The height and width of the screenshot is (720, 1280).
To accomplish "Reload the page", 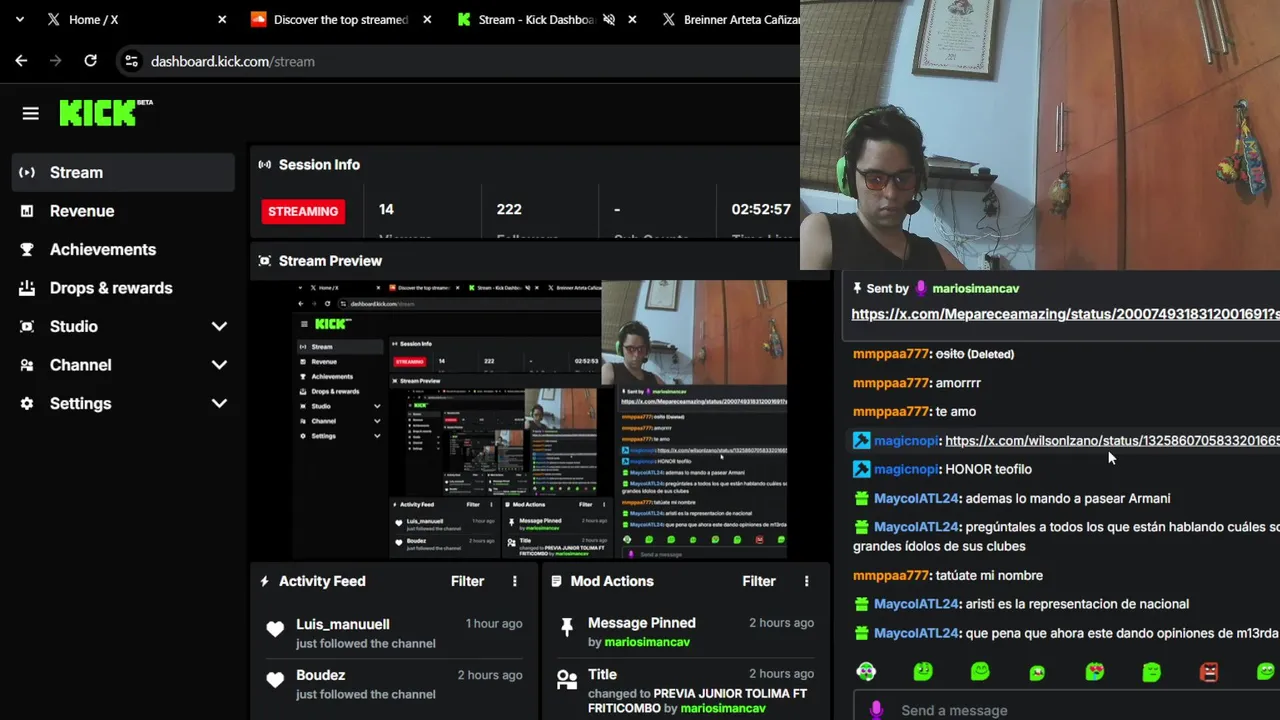I will [x=90, y=61].
